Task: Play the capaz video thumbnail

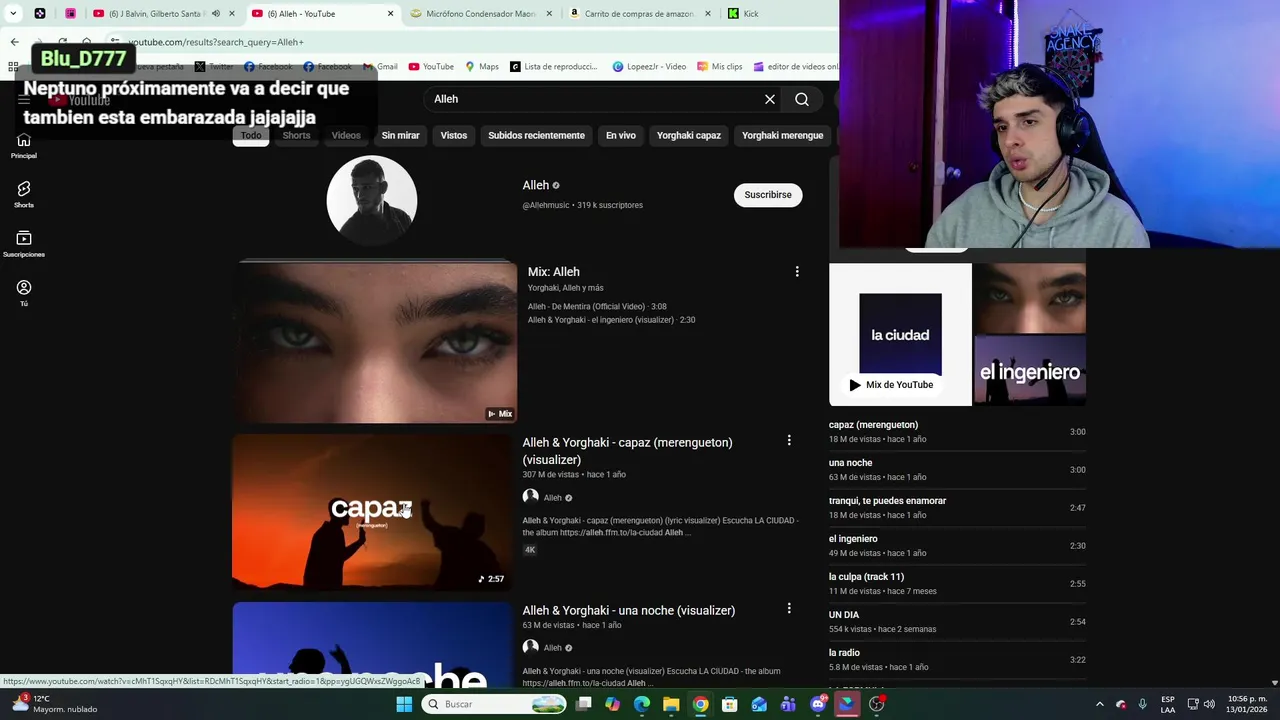Action: coord(372,512)
